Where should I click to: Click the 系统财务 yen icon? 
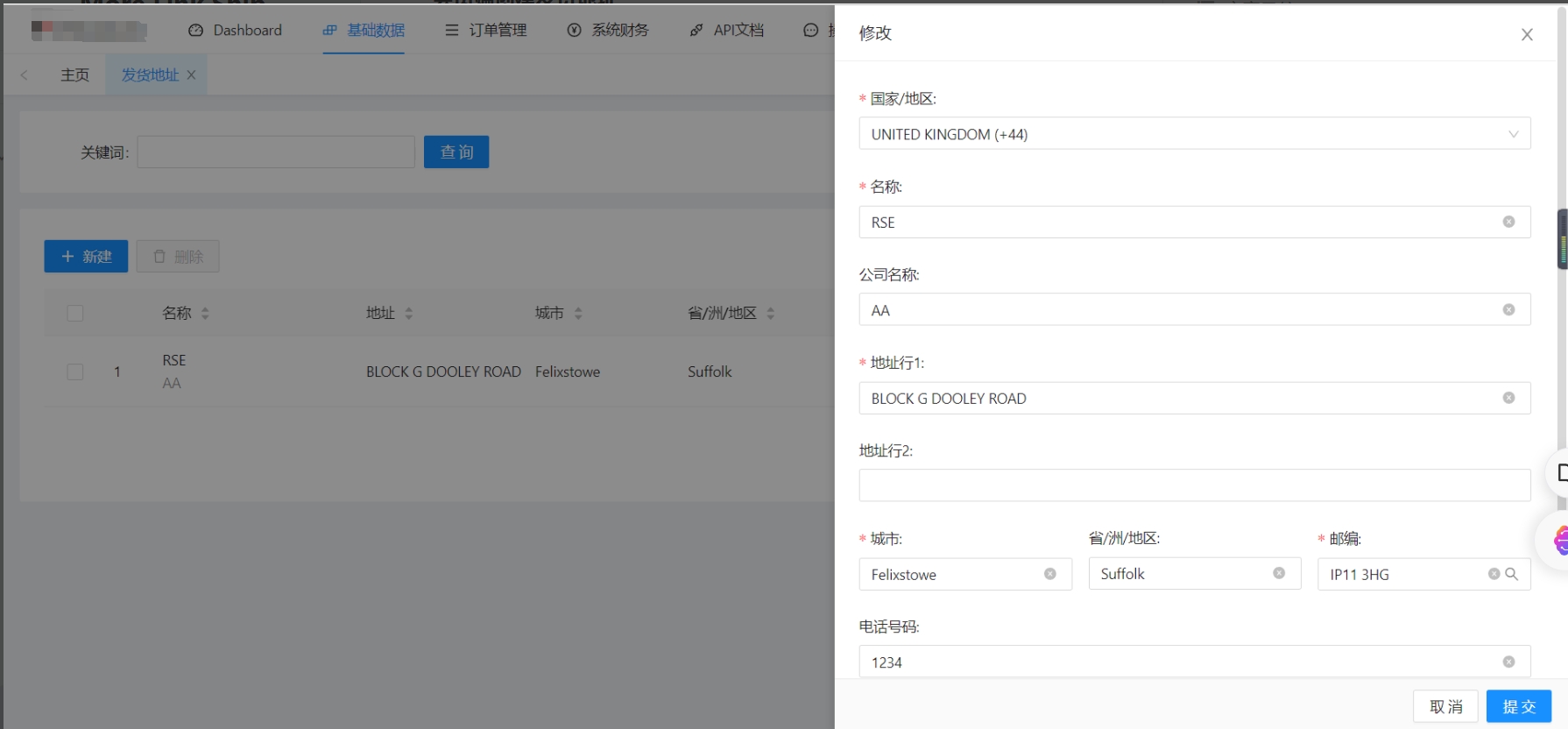pyautogui.click(x=575, y=30)
